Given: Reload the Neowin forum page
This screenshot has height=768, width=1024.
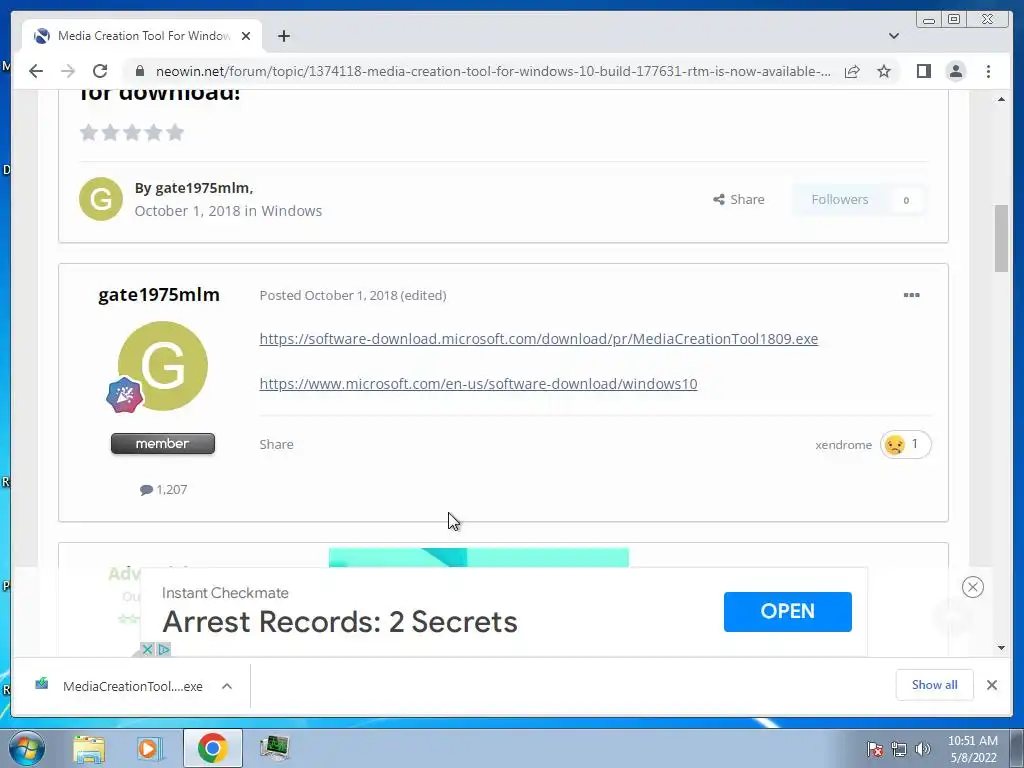Looking at the screenshot, I should click(100, 71).
